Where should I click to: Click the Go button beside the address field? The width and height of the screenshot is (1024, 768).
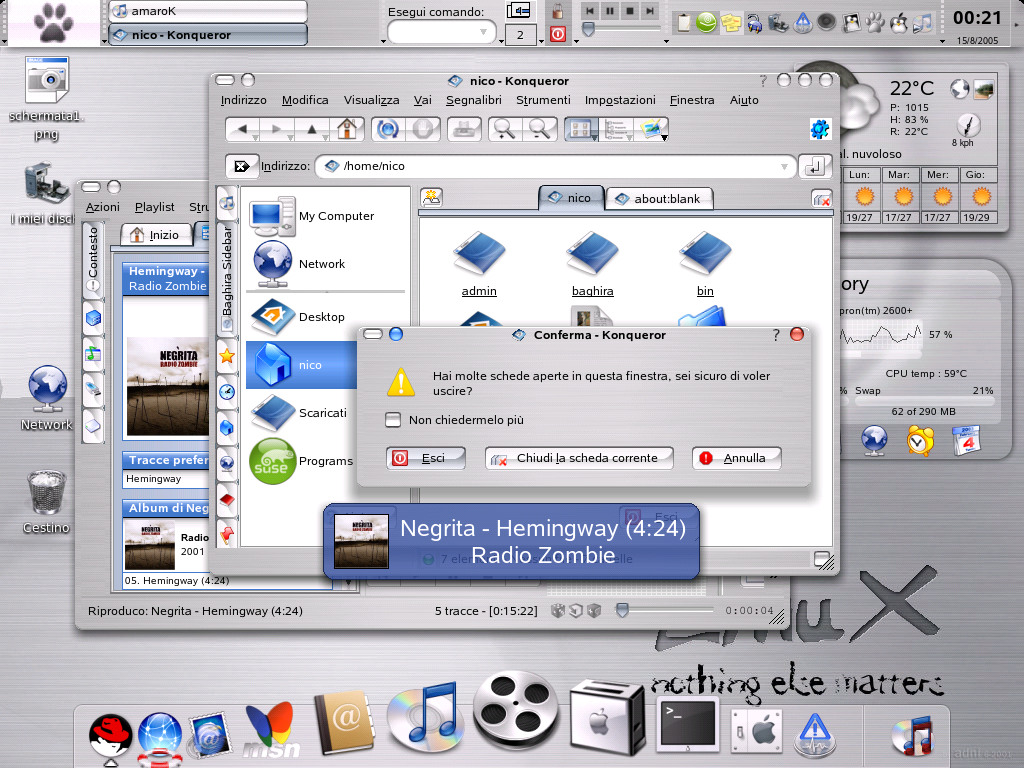tap(815, 167)
